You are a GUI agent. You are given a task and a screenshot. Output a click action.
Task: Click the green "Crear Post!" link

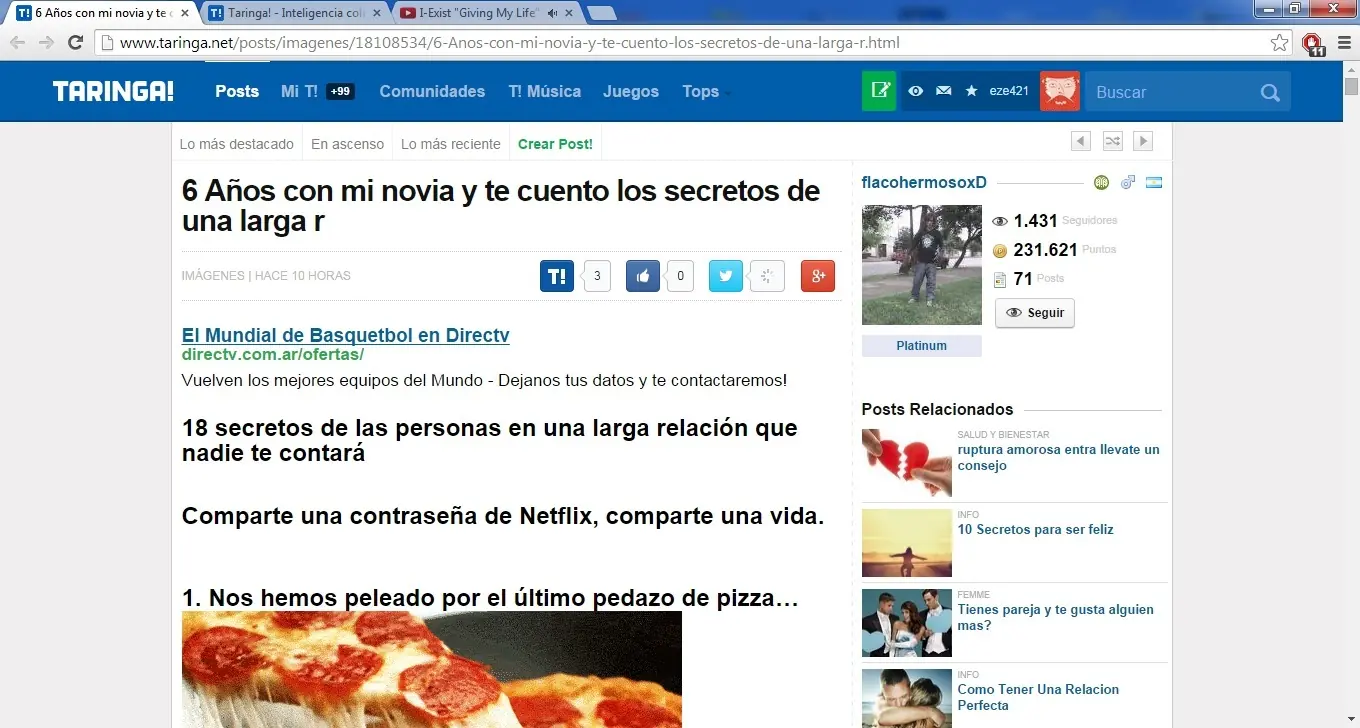coord(555,144)
